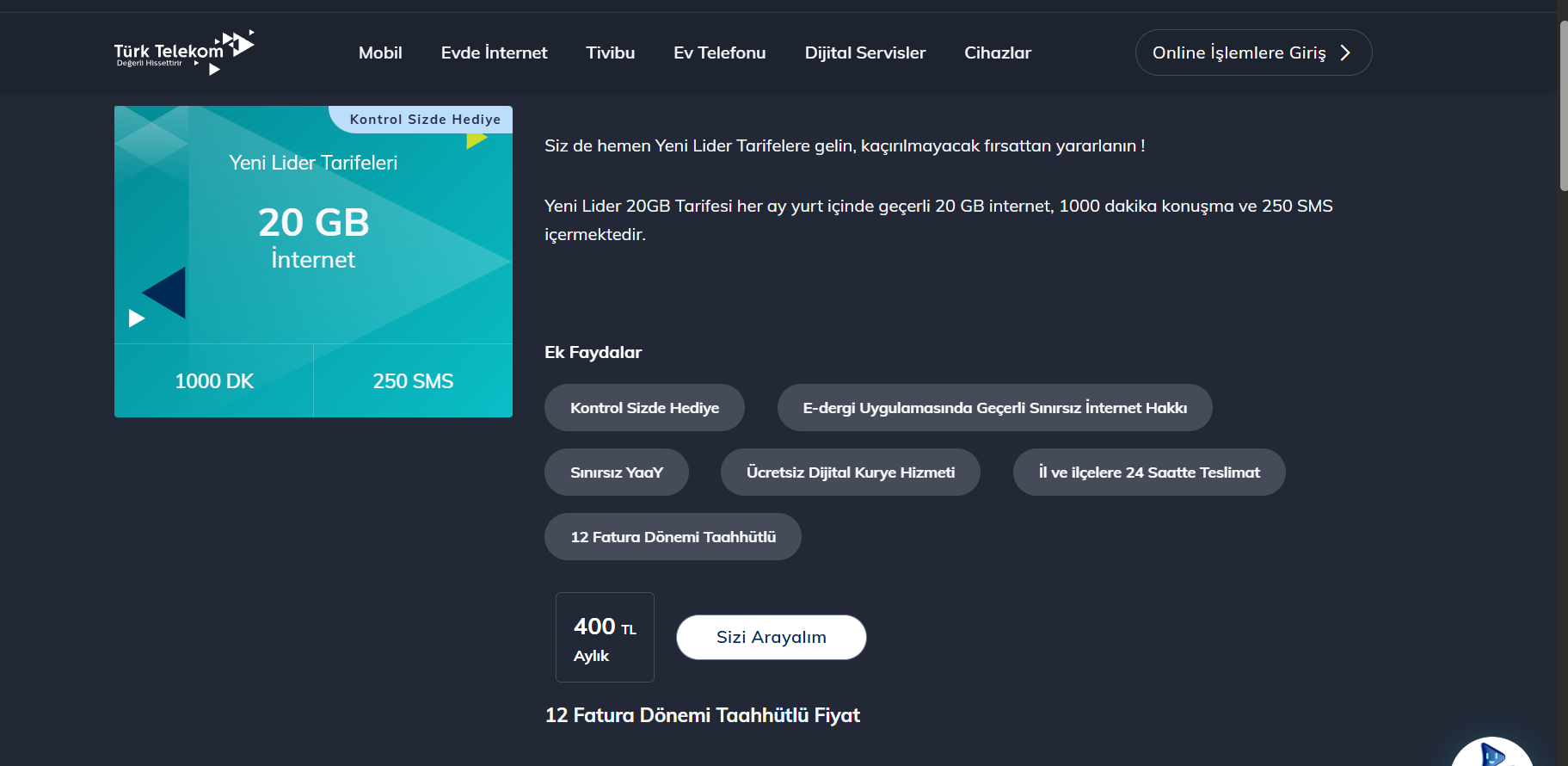Select 12 Fatura Dönemi Taahhütlü pill
Screen dimensions: 1568x766
tap(673, 537)
